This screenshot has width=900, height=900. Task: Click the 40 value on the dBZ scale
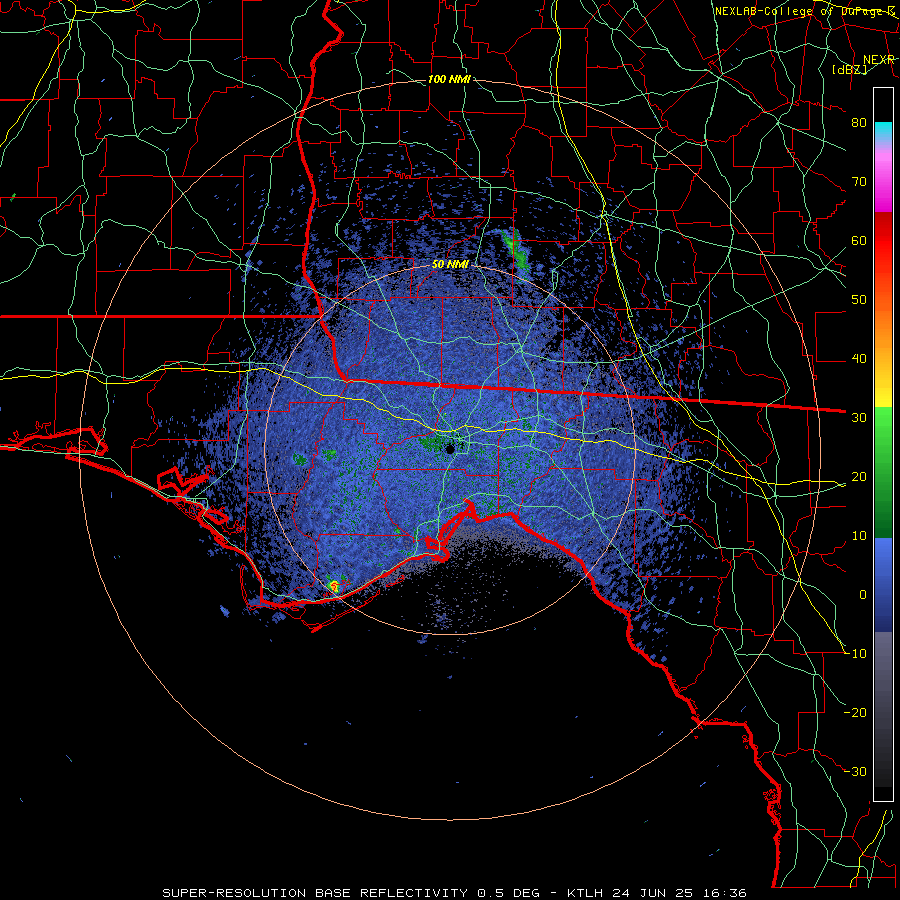coord(859,359)
